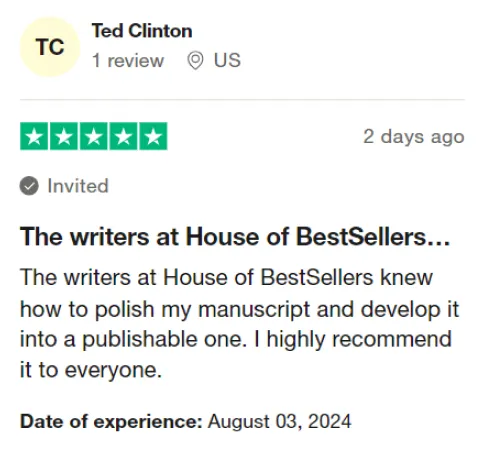Click the fifth green star

(153, 136)
